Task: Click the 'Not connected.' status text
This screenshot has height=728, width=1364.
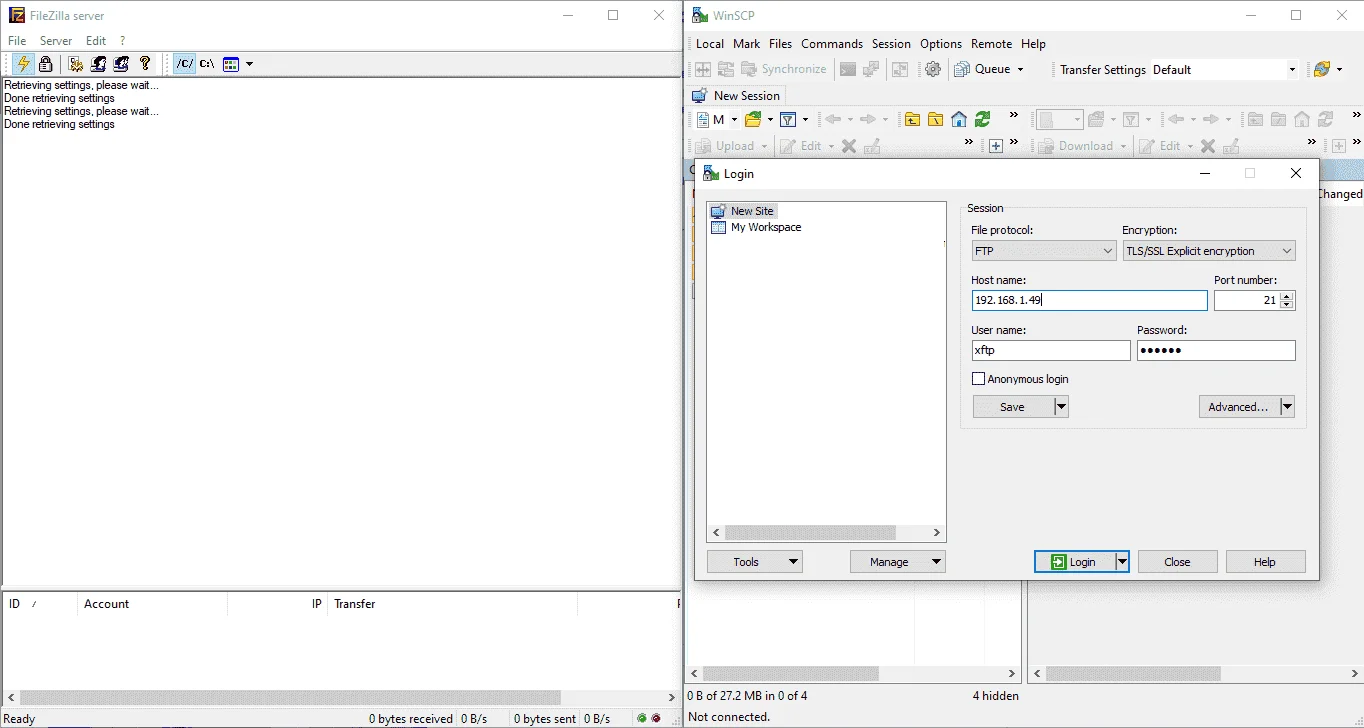Action: click(x=729, y=717)
